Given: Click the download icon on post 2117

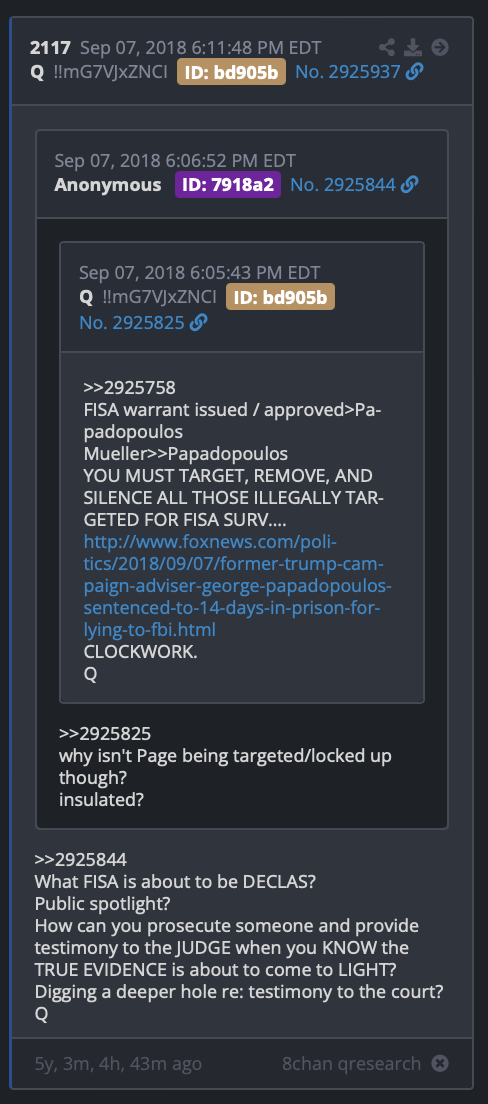Looking at the screenshot, I should [413, 48].
